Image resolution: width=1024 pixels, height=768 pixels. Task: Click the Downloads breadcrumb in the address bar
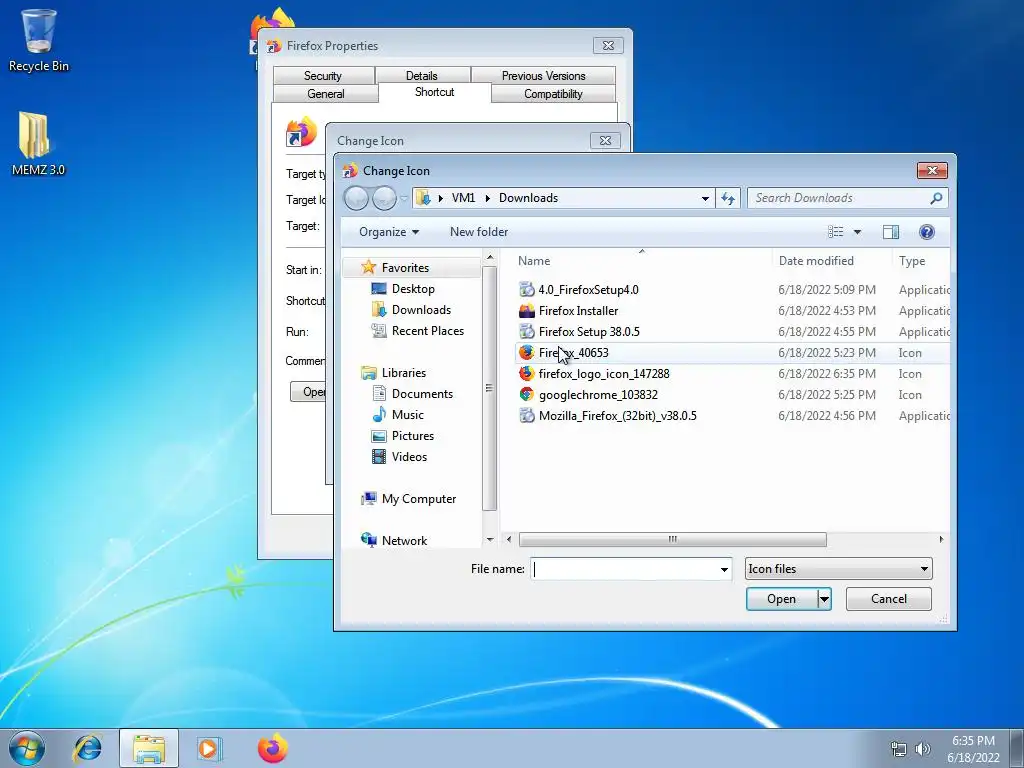click(528, 198)
